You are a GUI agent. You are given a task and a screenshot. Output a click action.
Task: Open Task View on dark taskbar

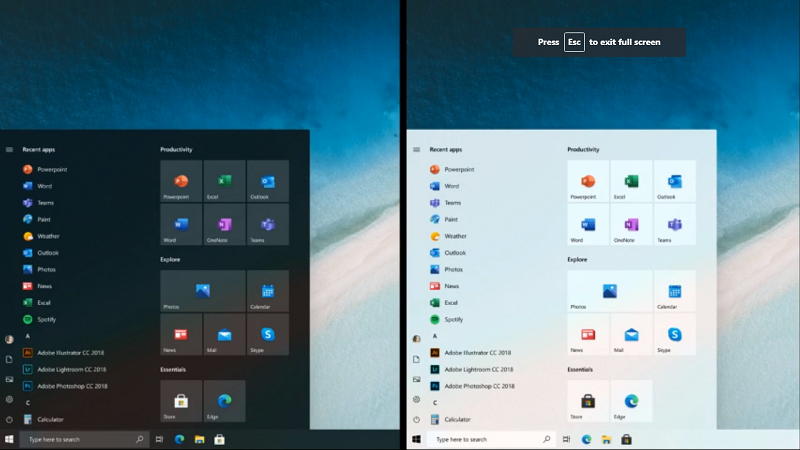coord(159,439)
